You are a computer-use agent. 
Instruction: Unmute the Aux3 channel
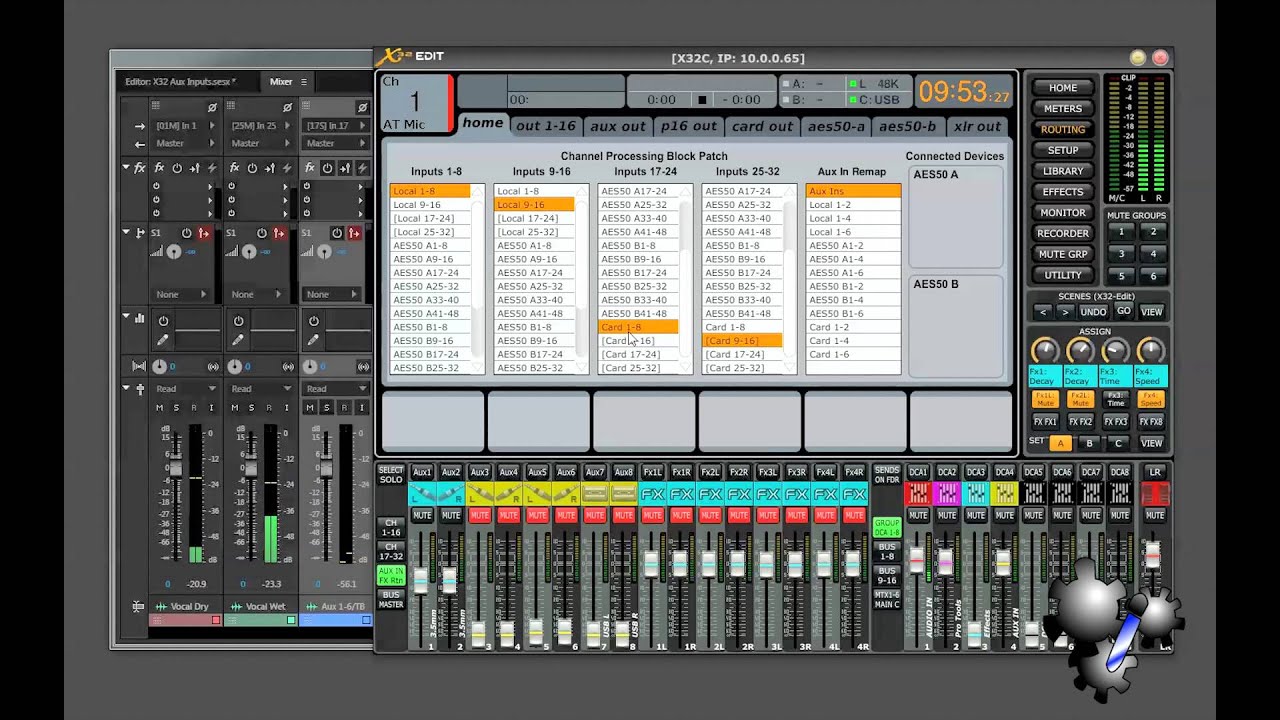[x=480, y=515]
